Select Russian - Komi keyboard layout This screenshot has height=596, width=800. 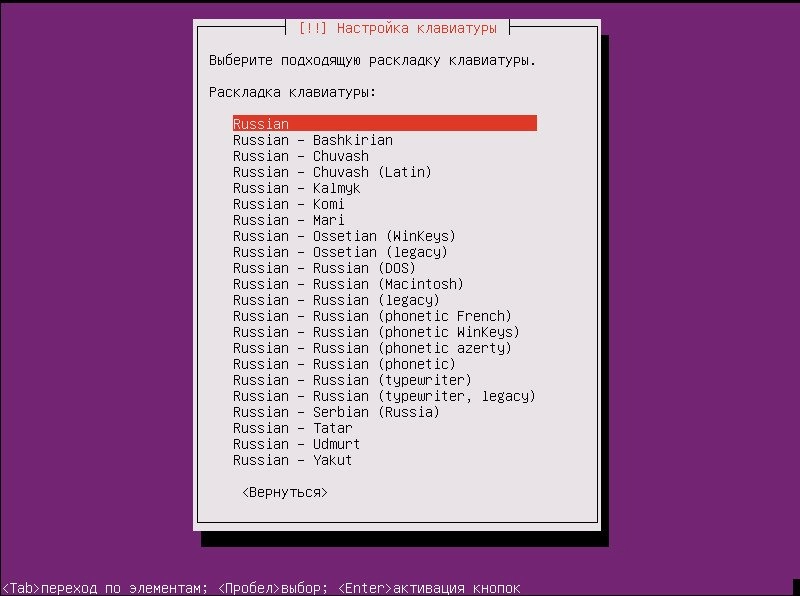288,204
